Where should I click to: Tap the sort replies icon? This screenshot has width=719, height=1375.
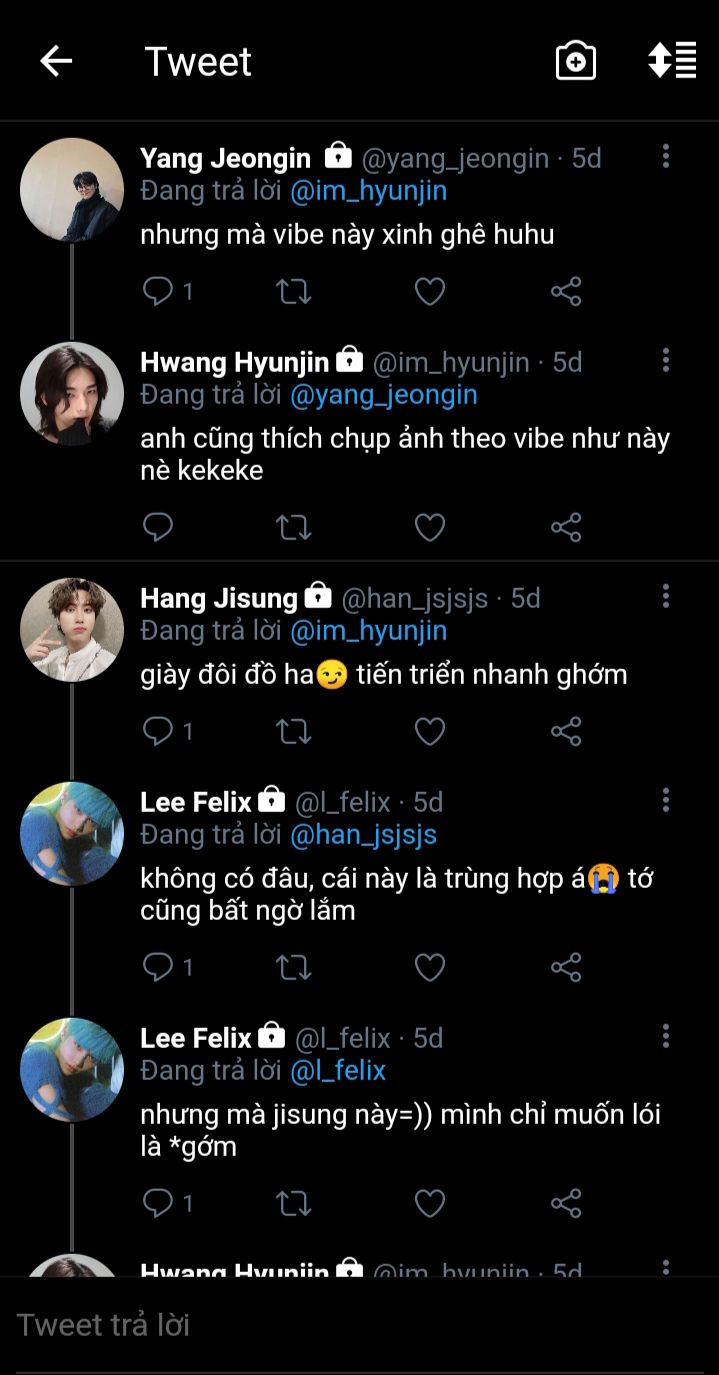click(x=672, y=61)
